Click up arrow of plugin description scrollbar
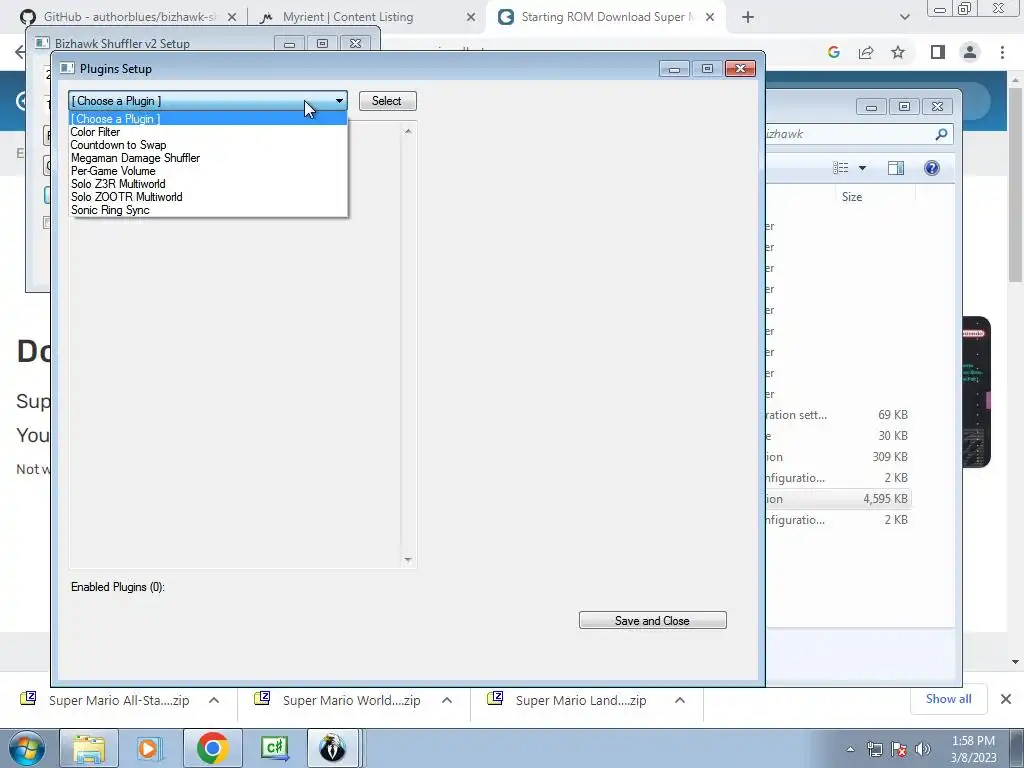 tap(408, 131)
